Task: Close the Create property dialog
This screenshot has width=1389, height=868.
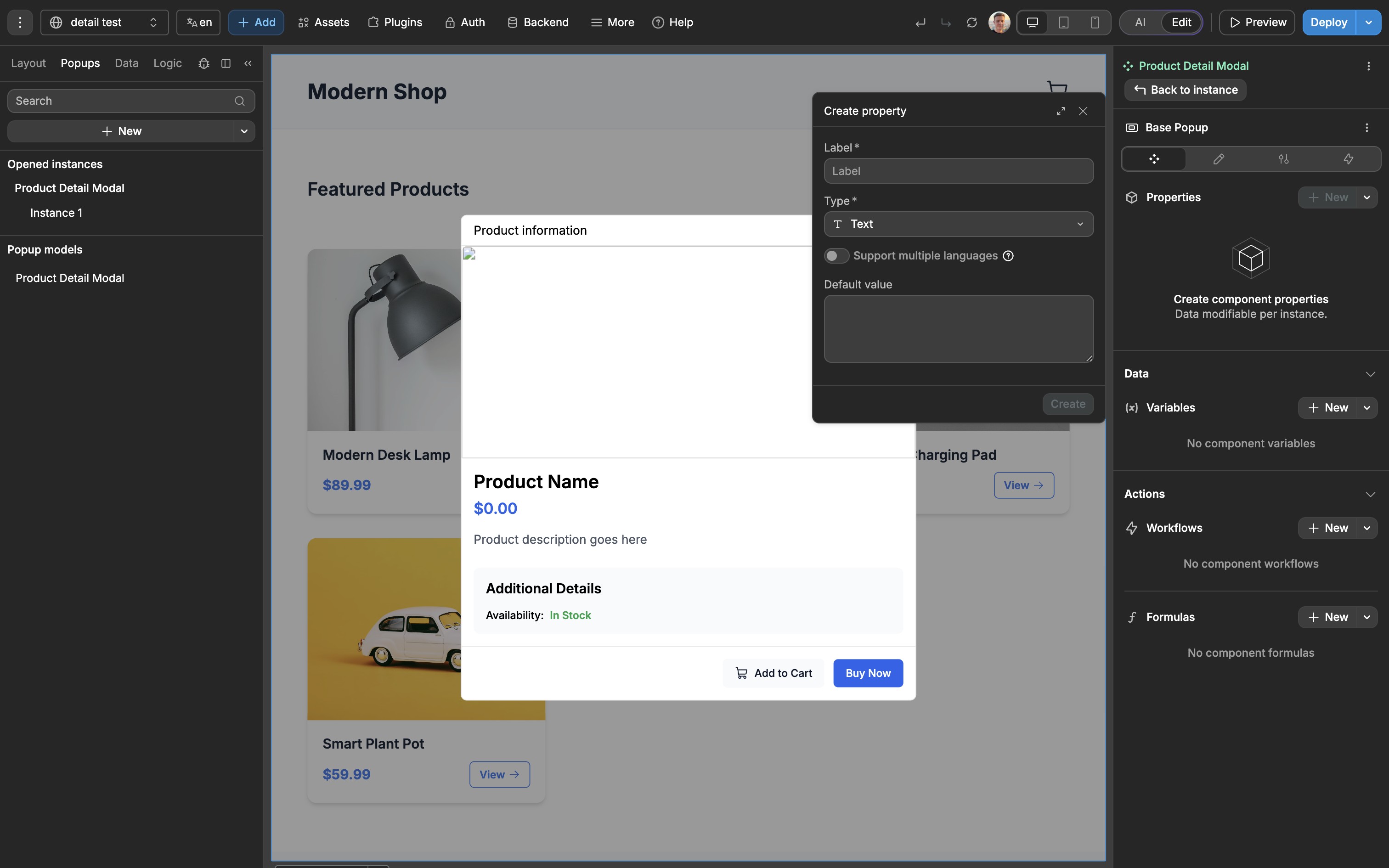Action: click(1083, 111)
